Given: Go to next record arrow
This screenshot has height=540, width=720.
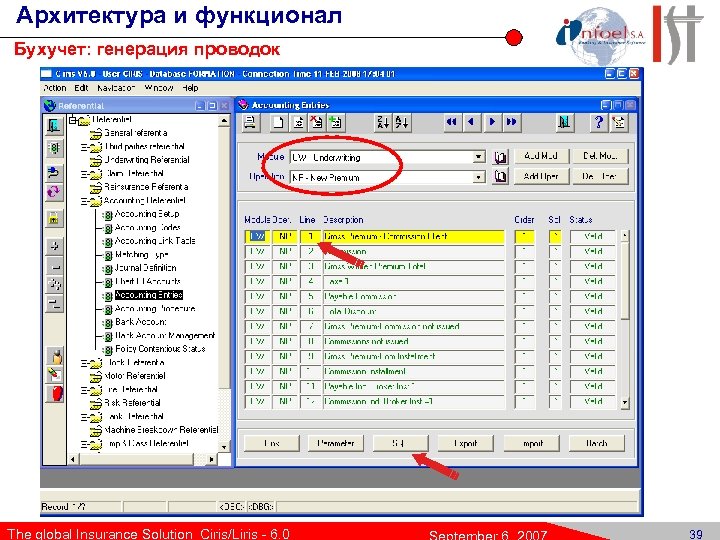Looking at the screenshot, I should coord(492,122).
